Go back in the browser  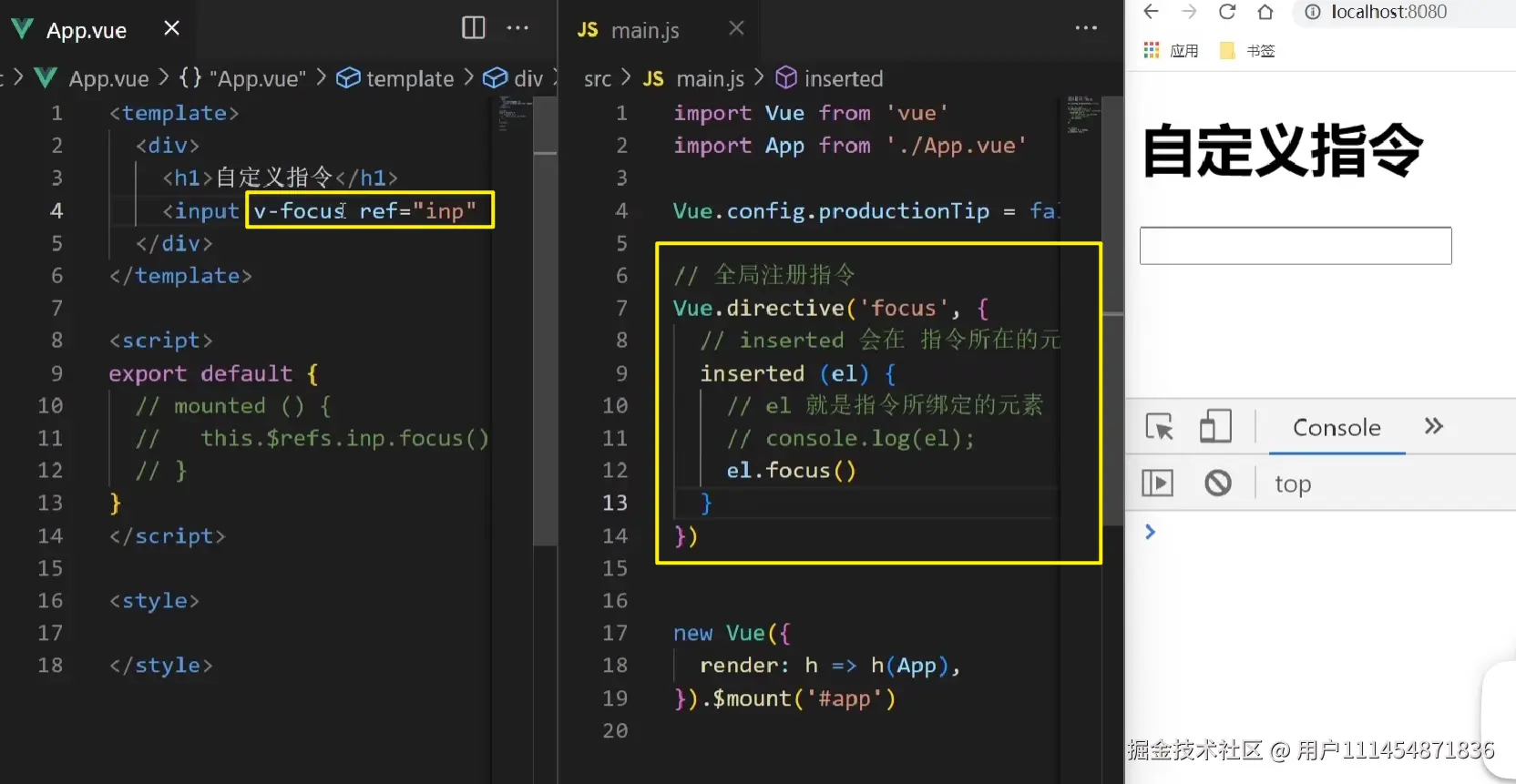coord(1151,11)
